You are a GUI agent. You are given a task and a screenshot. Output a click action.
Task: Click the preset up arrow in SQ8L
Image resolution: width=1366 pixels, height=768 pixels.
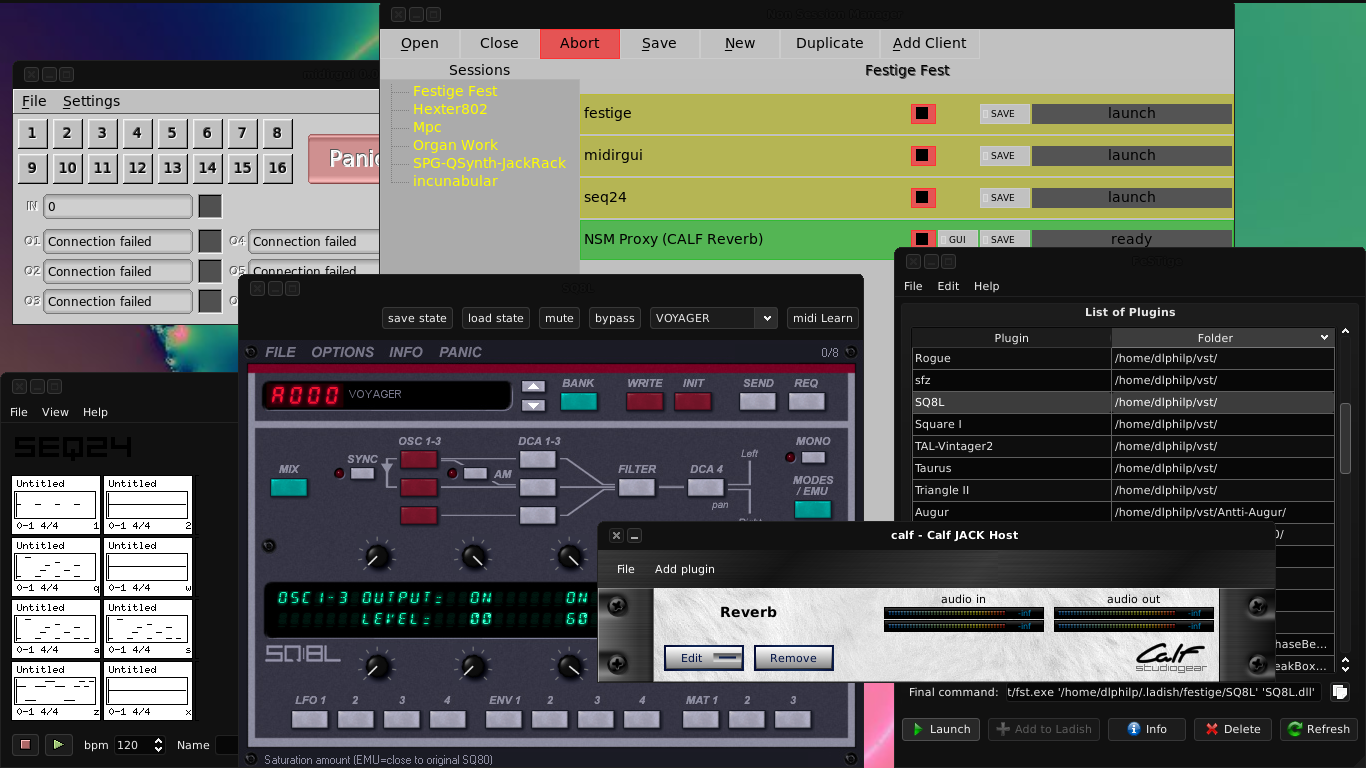click(x=534, y=387)
